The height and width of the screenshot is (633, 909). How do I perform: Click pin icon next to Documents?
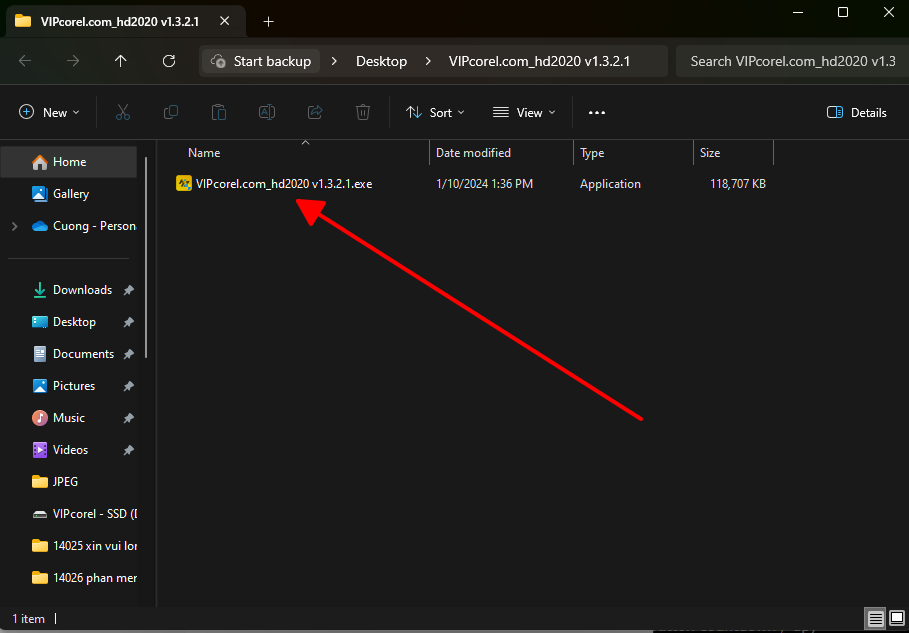point(129,354)
